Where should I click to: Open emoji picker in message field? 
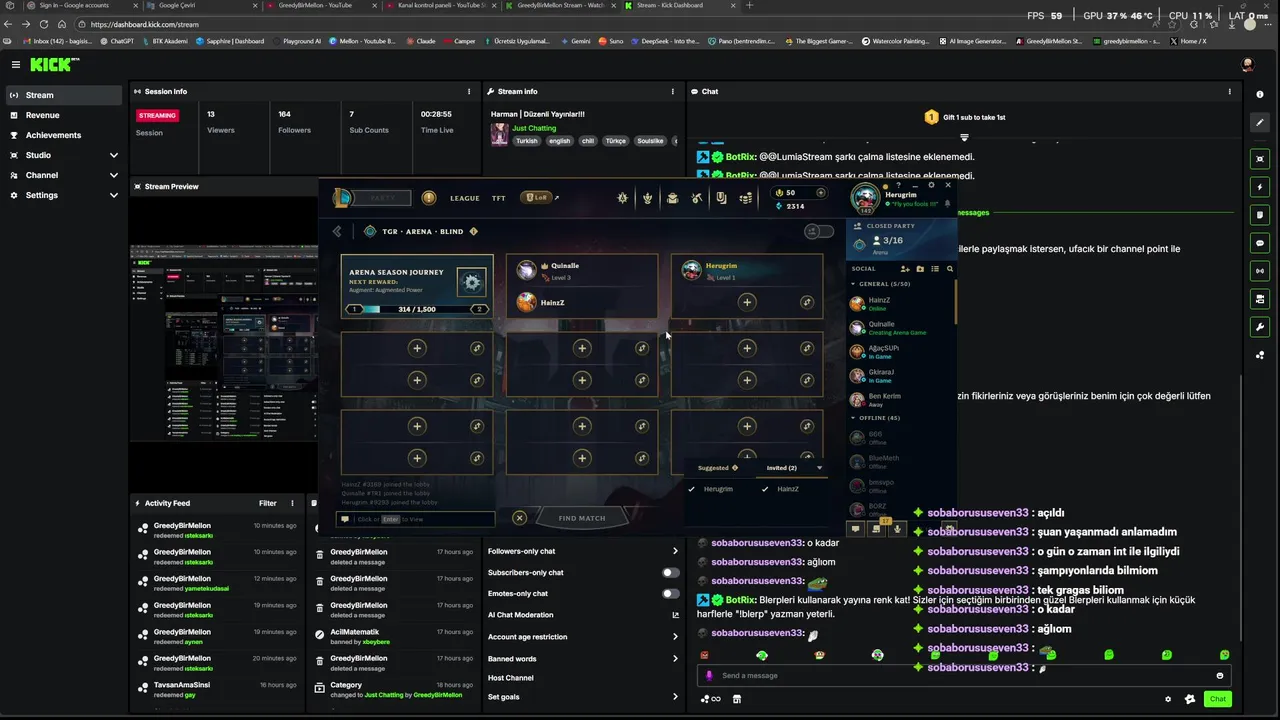tap(1219, 675)
